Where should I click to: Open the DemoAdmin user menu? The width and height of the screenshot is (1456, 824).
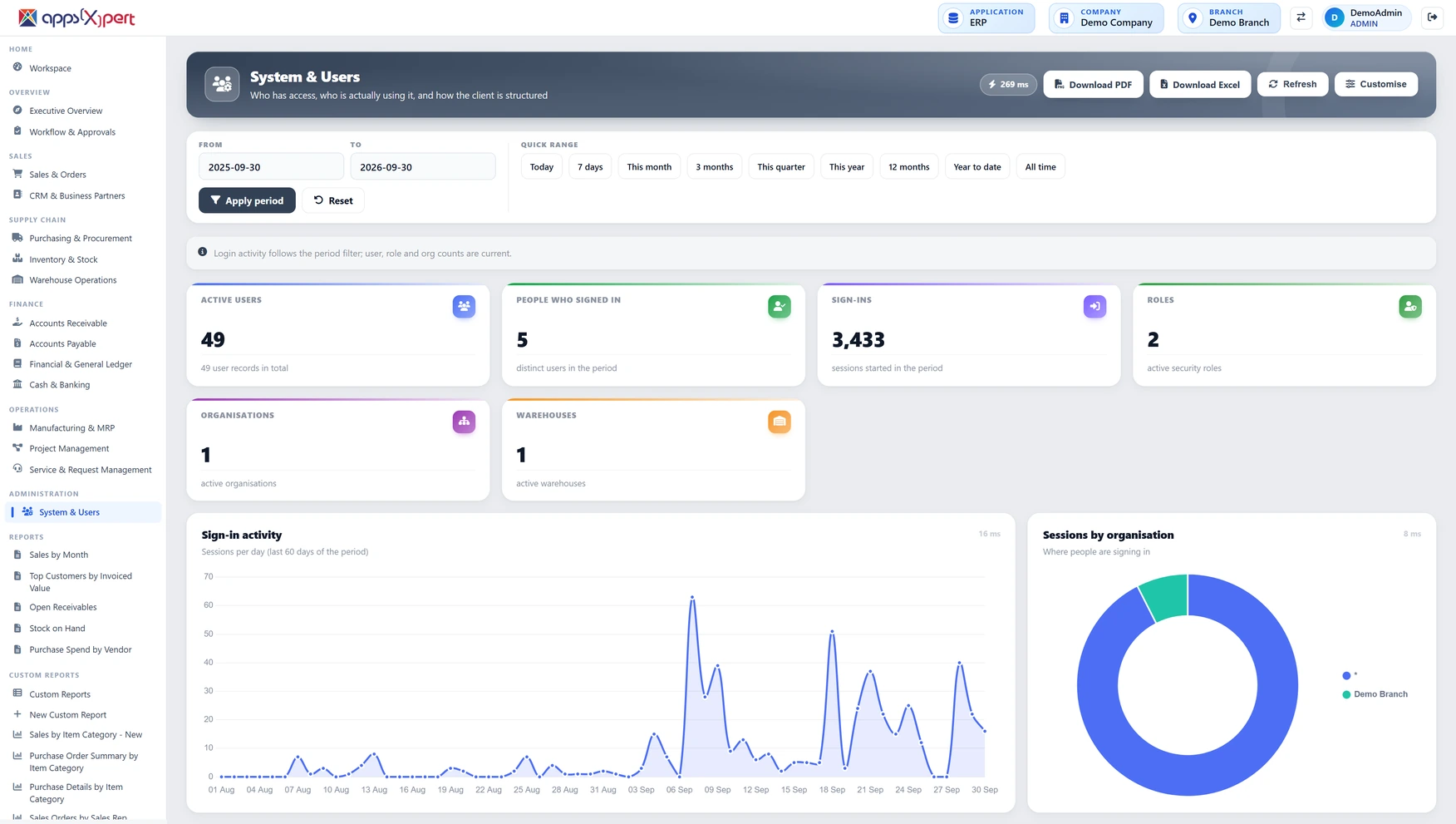click(x=1366, y=17)
